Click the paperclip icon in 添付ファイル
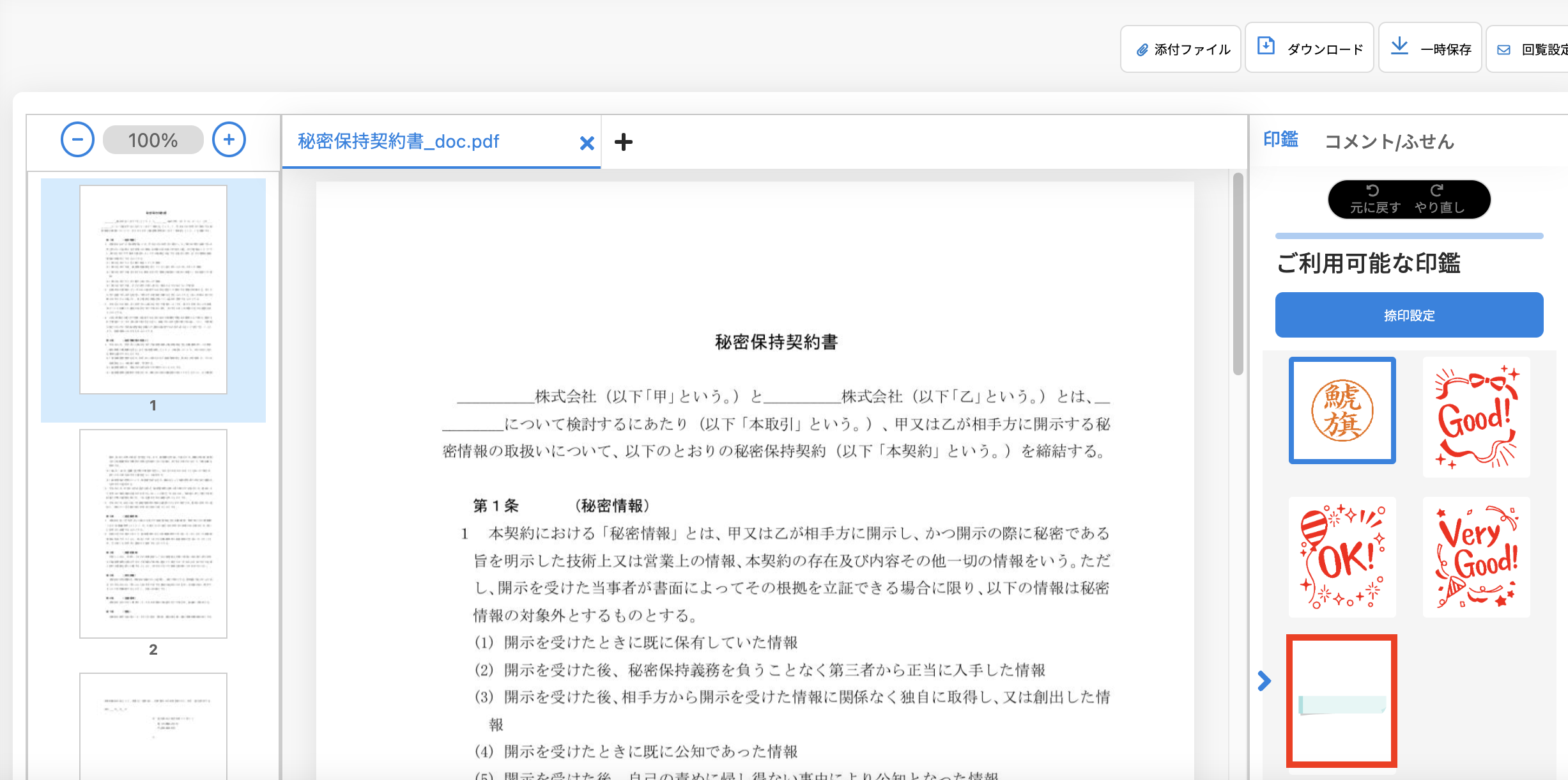 [x=1142, y=50]
